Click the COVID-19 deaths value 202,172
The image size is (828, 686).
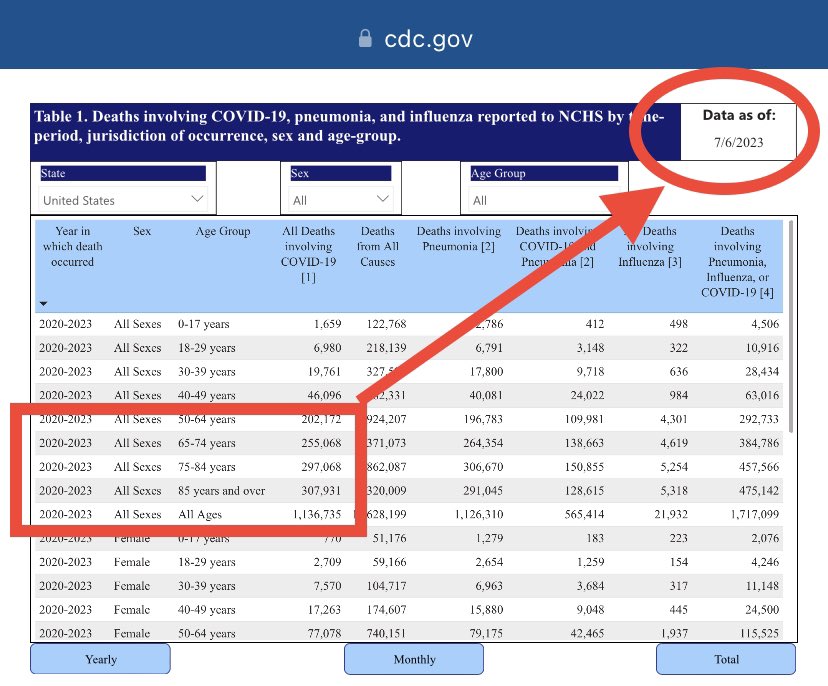tap(321, 419)
